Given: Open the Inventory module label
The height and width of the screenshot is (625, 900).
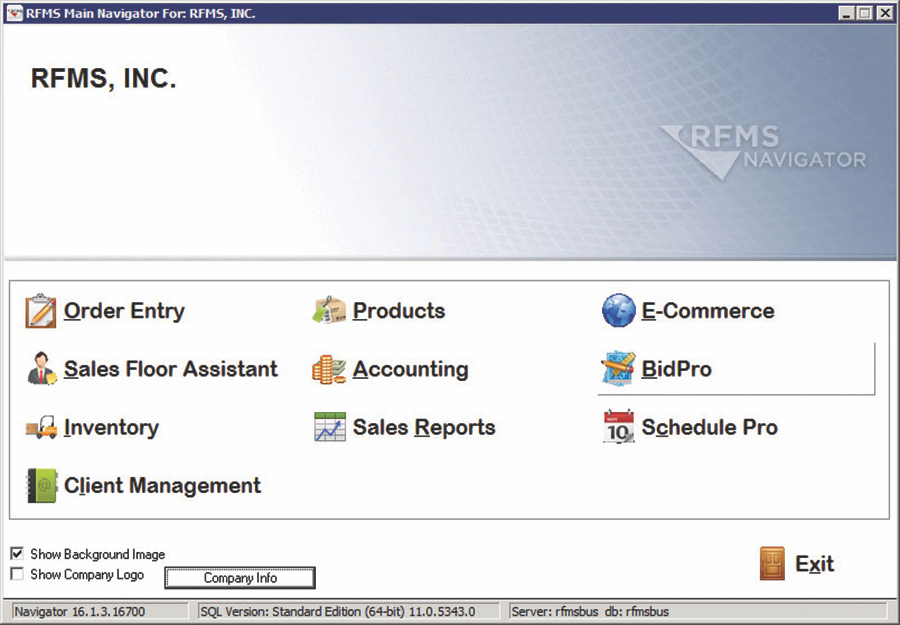Looking at the screenshot, I should [x=111, y=428].
